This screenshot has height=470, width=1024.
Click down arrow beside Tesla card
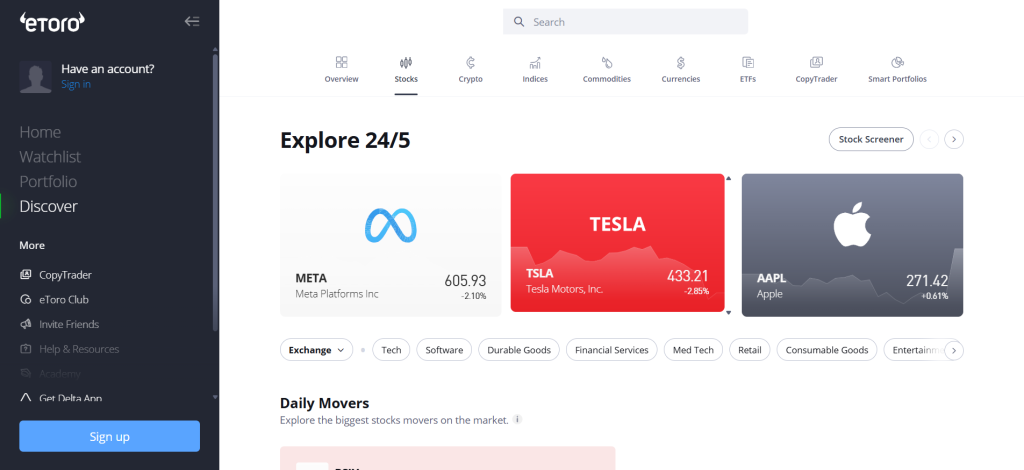coord(729,313)
